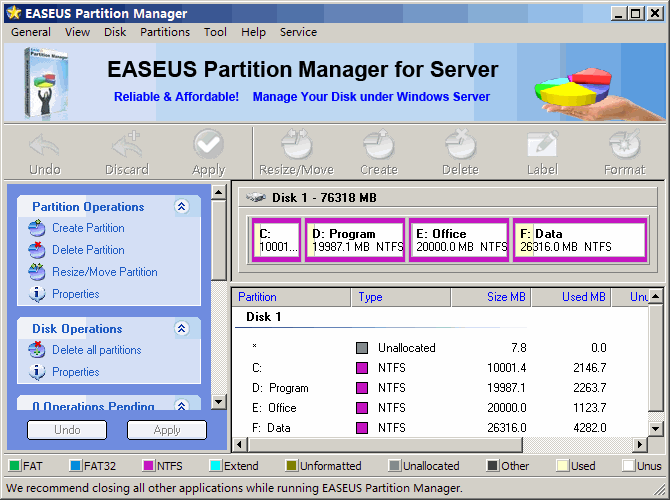Click the Size MB column header
The width and height of the screenshot is (670, 500).
point(491,297)
